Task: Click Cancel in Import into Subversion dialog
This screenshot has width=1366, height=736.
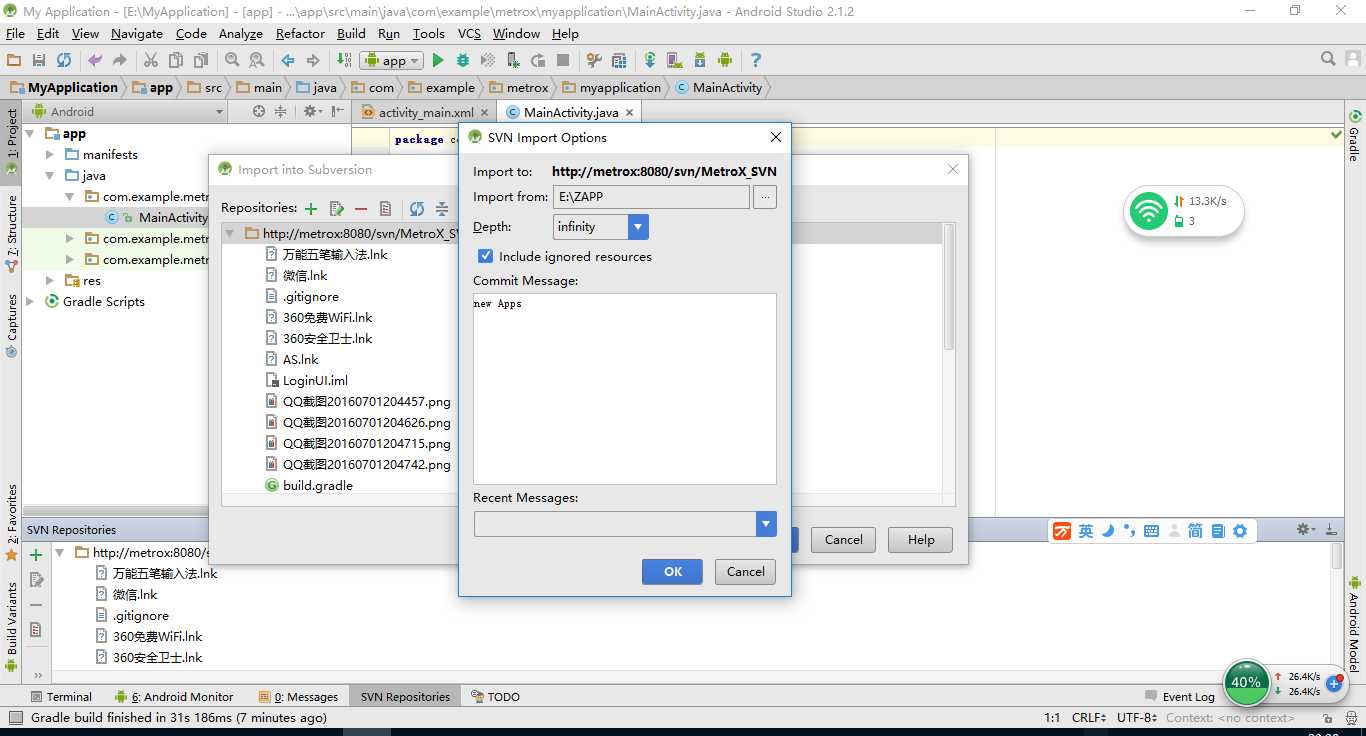Action: 843,539
